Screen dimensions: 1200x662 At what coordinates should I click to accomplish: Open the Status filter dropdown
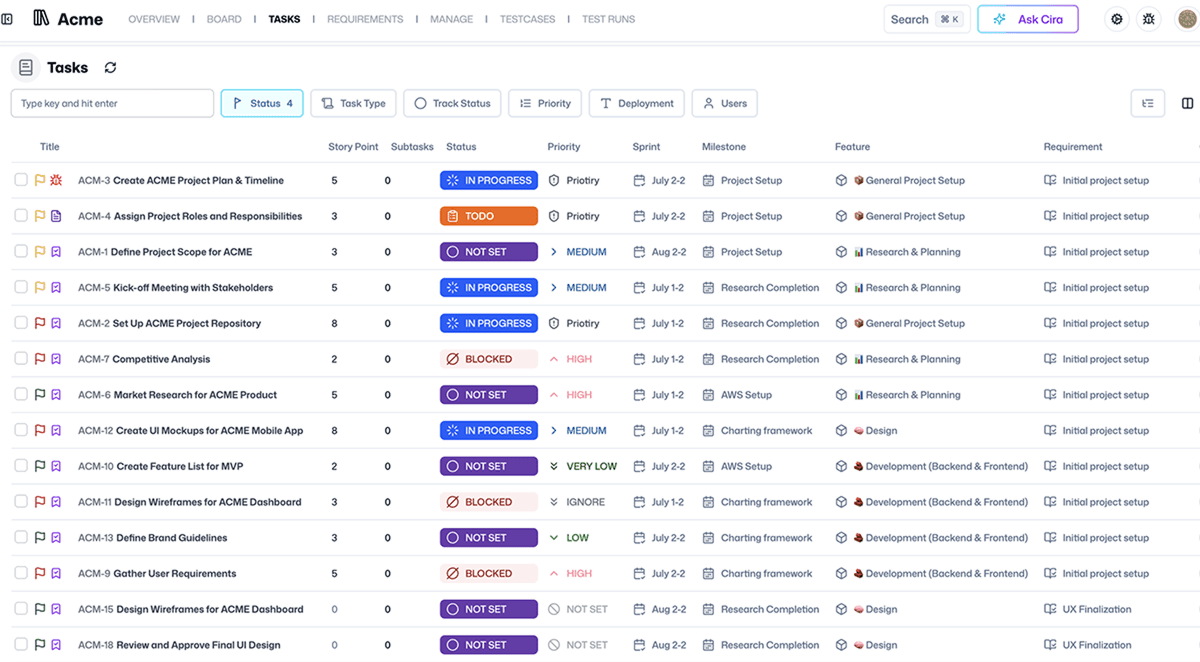click(x=262, y=103)
